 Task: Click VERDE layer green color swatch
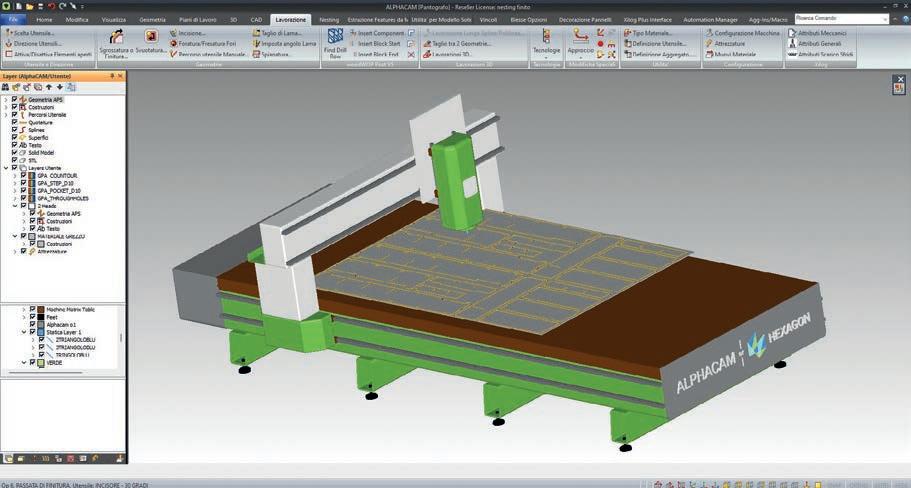[41, 363]
